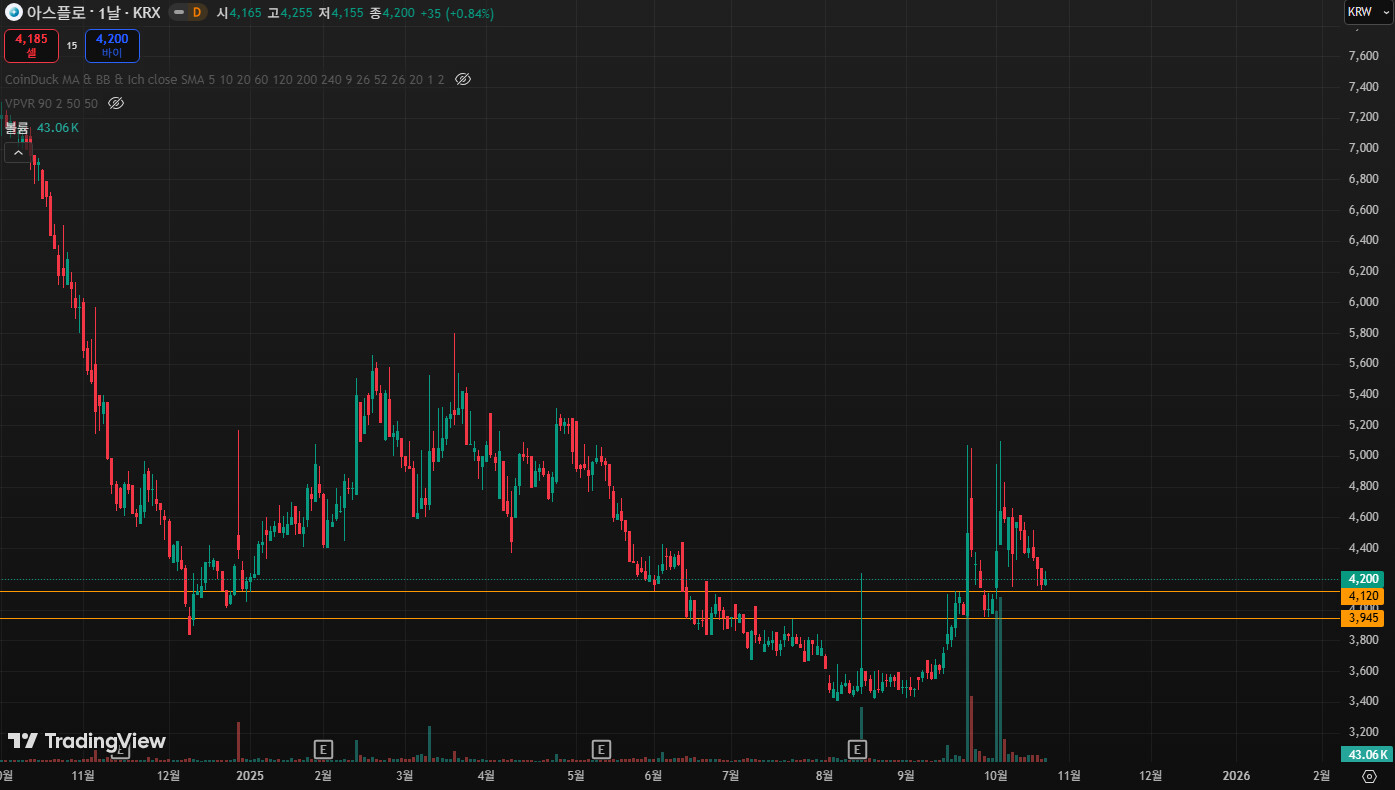Click the 아스플로 symbol logo icon
Screen dimensions: 1395x790
point(14,13)
